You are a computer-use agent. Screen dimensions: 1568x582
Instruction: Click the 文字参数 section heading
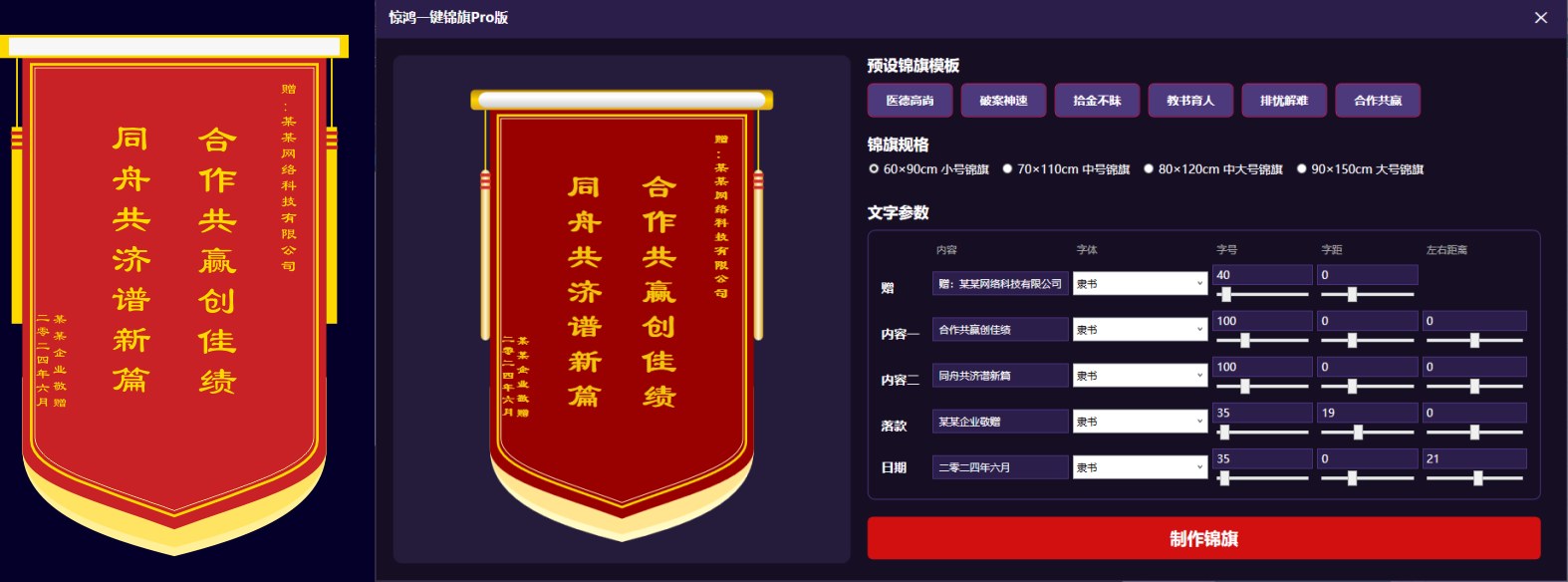pos(898,212)
